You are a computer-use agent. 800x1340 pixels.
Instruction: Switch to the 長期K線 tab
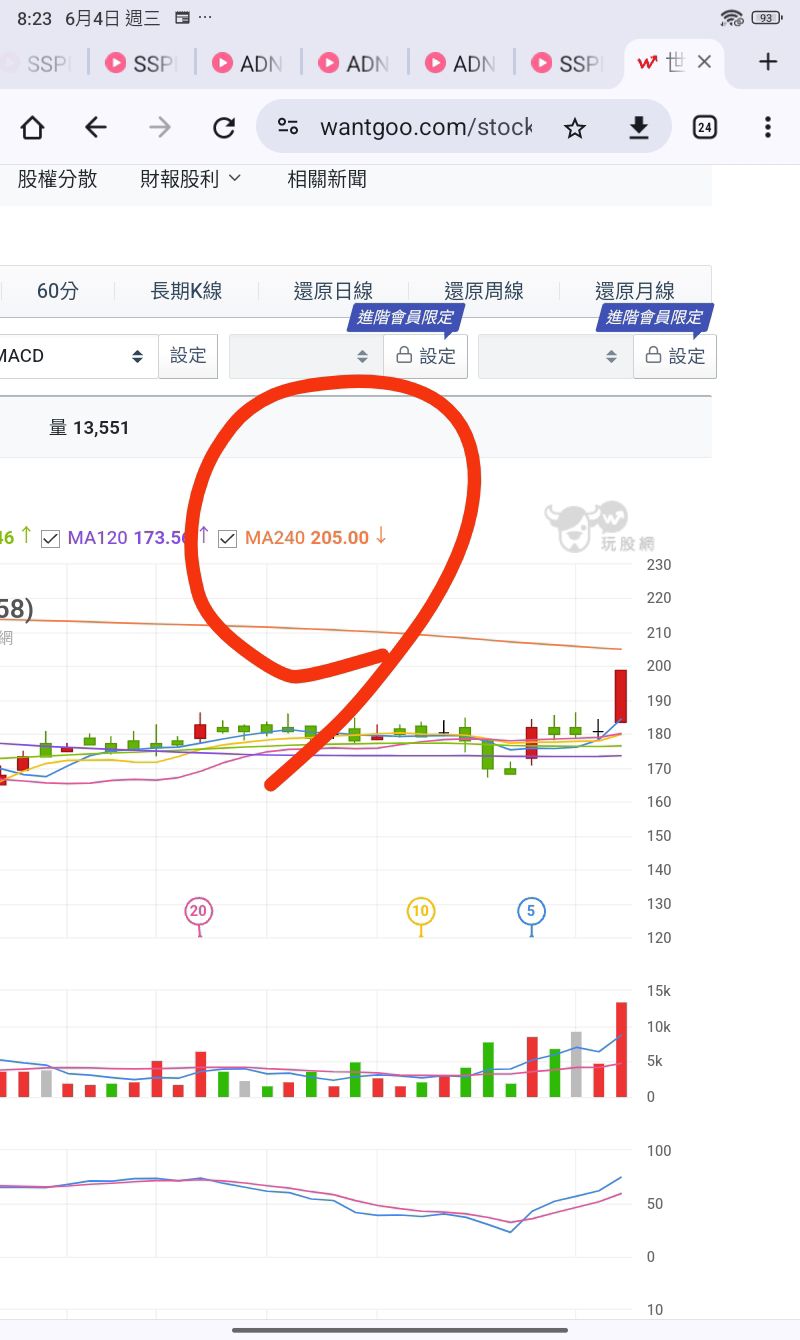[186, 291]
